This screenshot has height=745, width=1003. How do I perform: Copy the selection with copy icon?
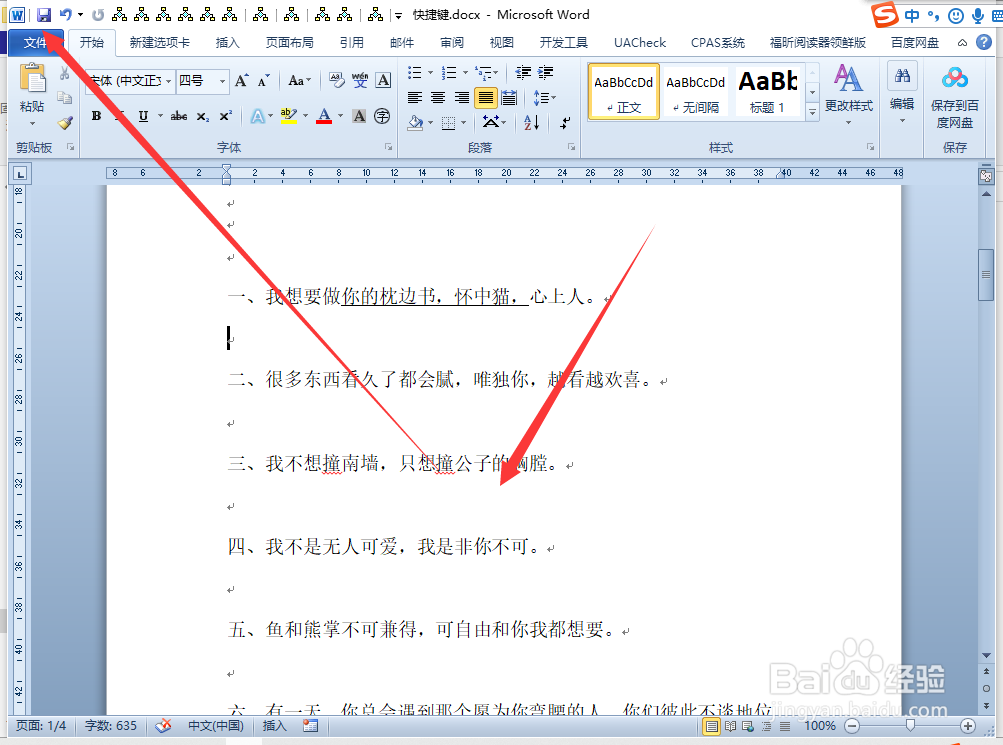pos(65,97)
